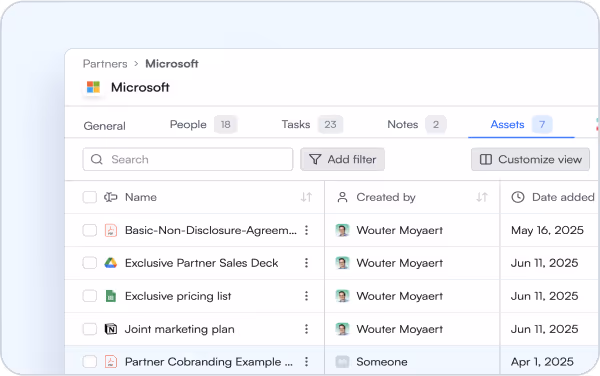Open Exclusive pricing list asset name
This screenshot has height=376, width=600.
click(178, 296)
